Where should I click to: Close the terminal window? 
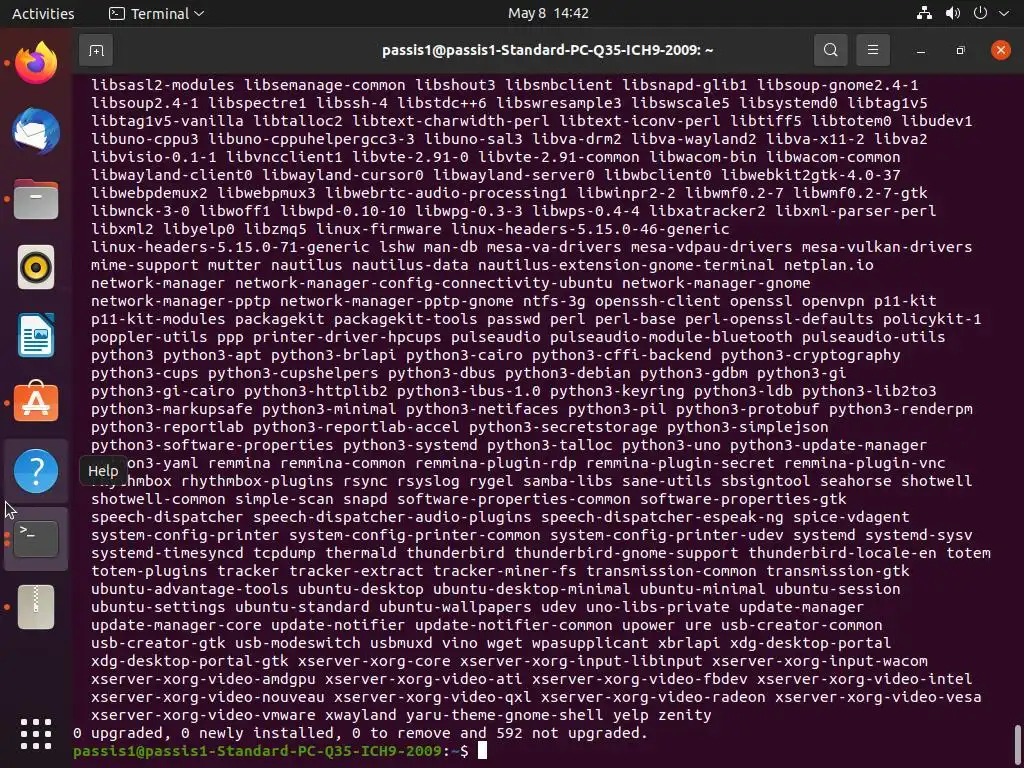[x=1000, y=50]
